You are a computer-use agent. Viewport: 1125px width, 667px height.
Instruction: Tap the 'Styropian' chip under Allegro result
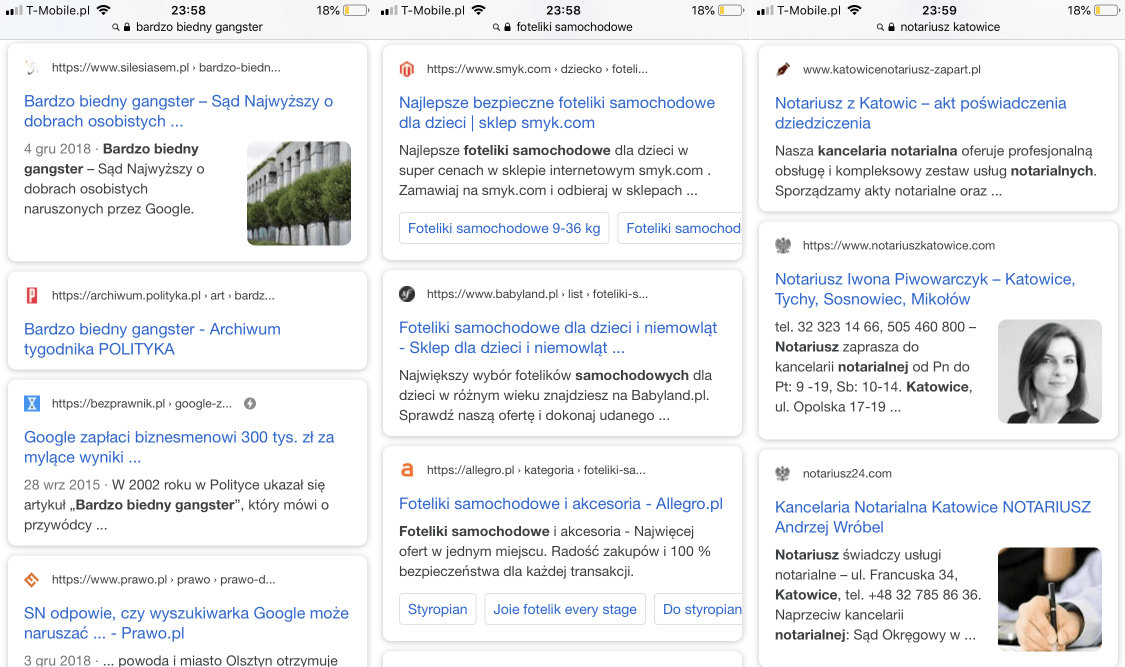(x=438, y=609)
